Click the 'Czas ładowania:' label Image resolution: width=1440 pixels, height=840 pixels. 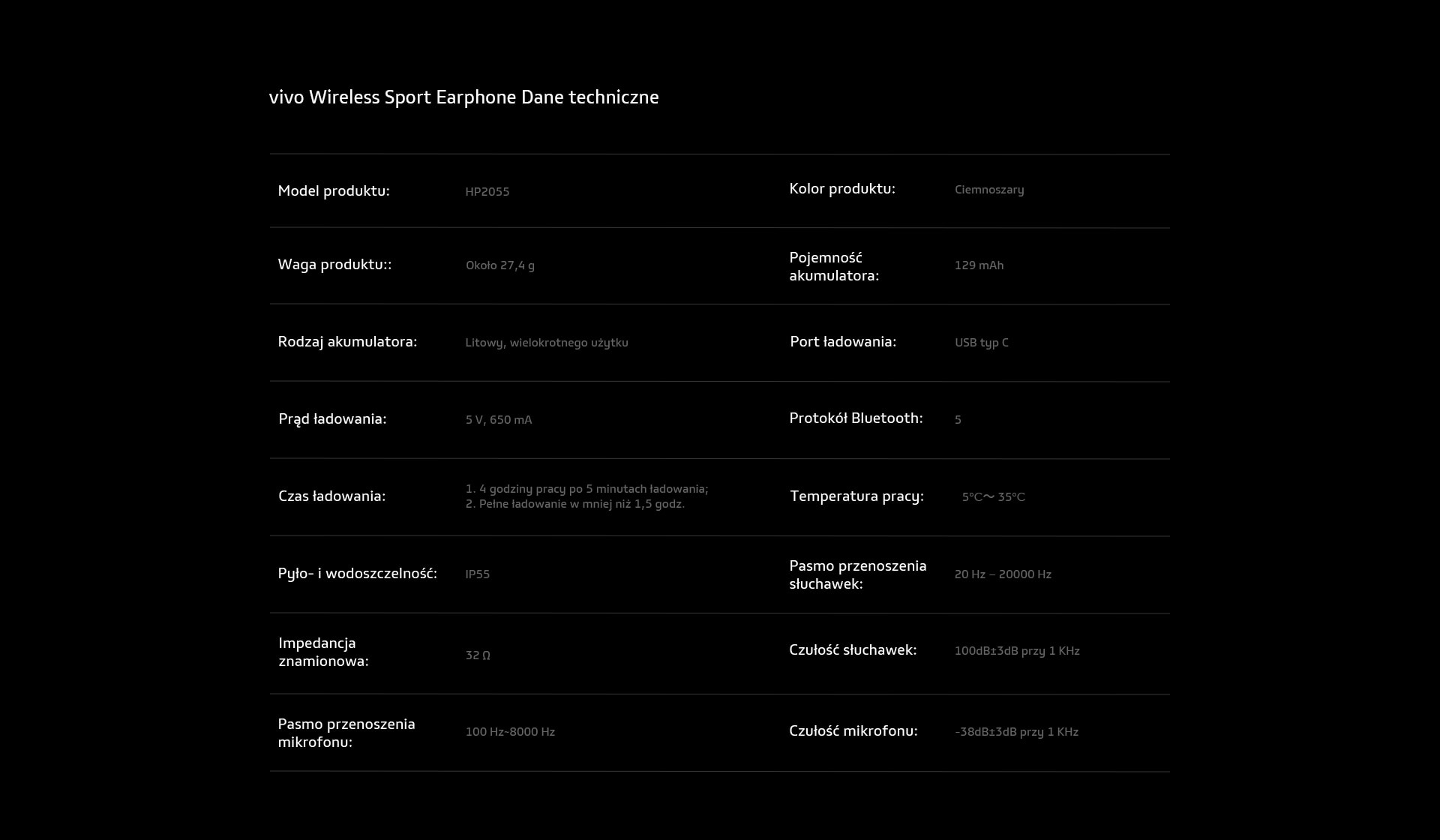point(331,496)
